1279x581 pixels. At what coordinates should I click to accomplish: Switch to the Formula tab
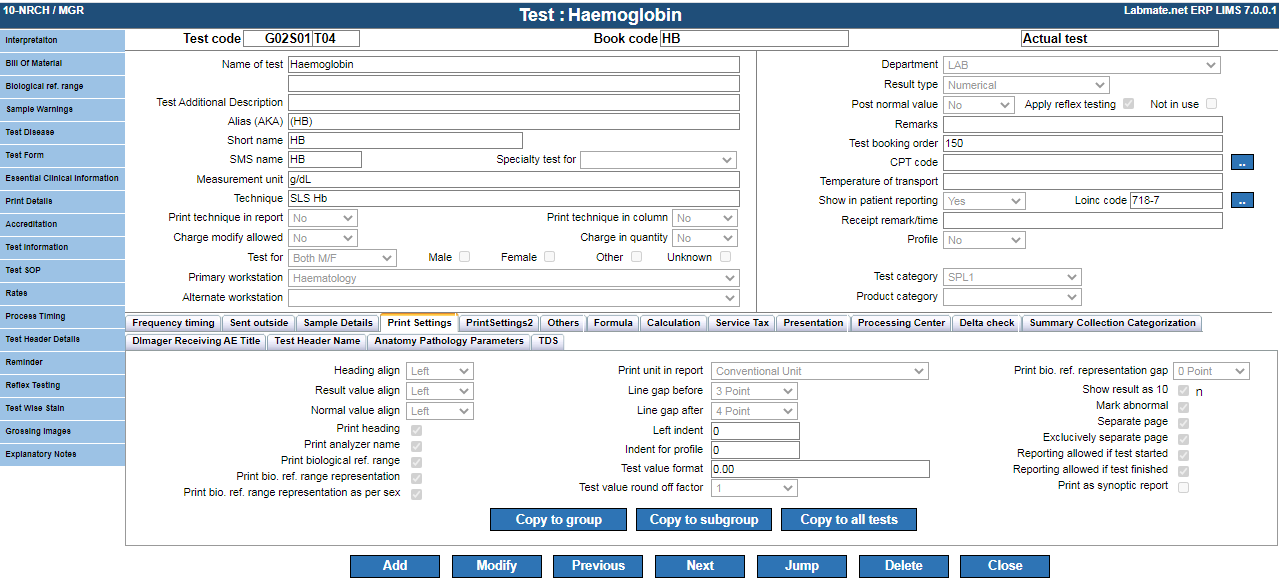pyautogui.click(x=613, y=323)
